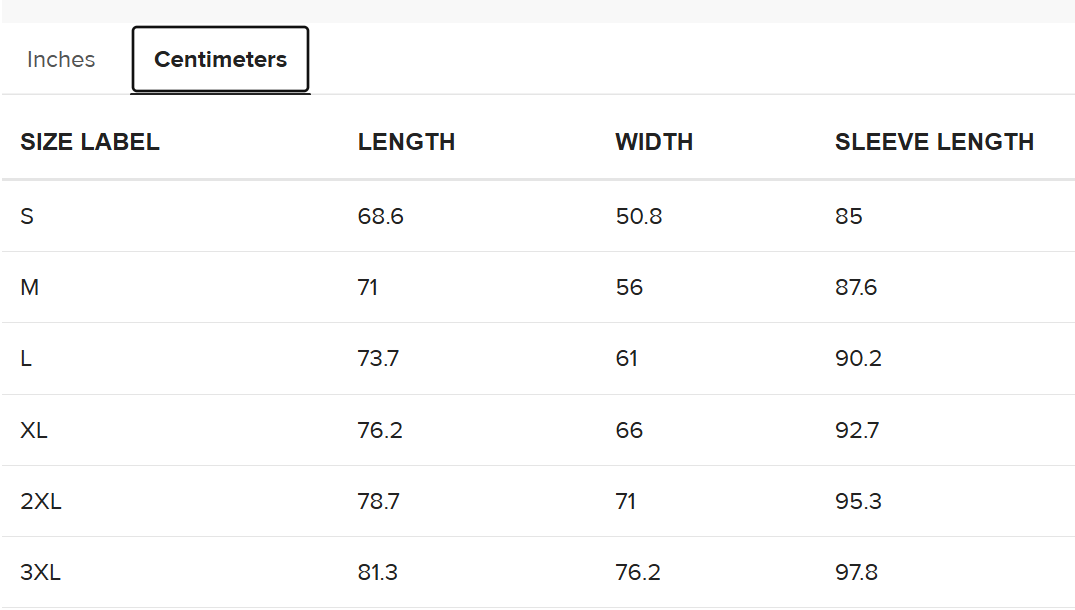Viewport: 1075px width, 610px height.
Task: Click the 81.3 length value for 3XL
Action: tap(378, 572)
